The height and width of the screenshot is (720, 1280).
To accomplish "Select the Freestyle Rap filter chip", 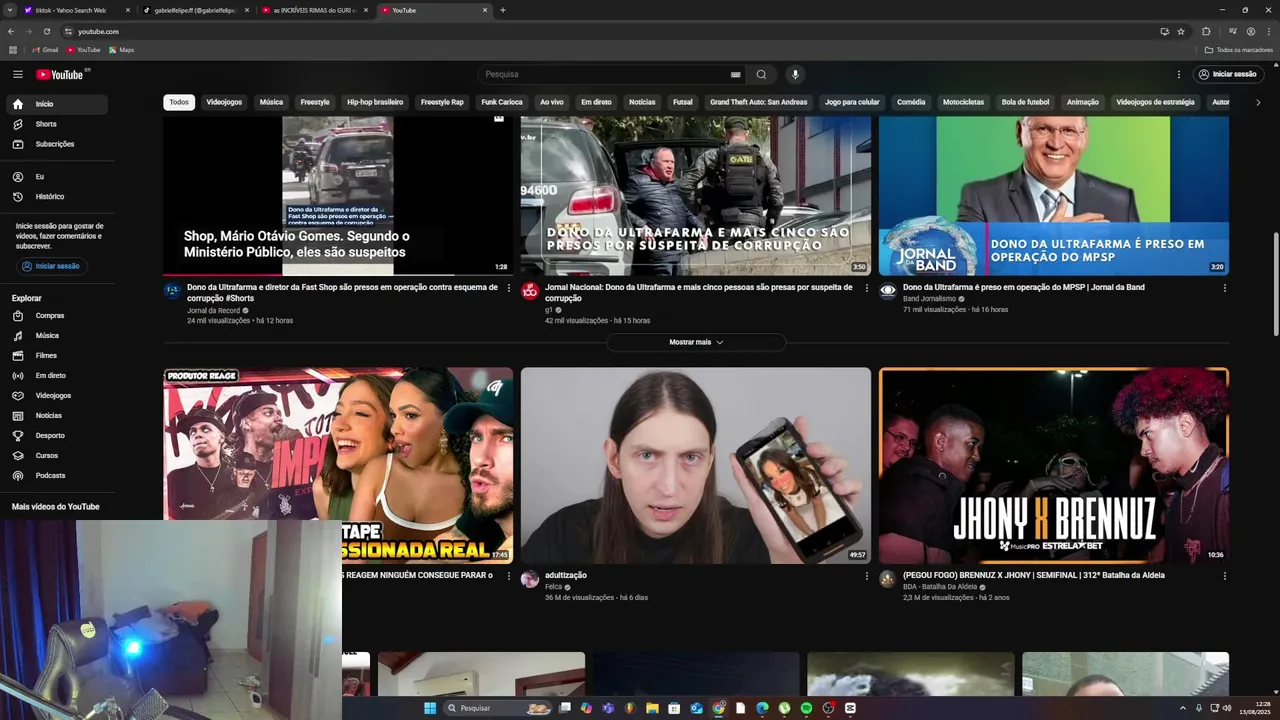I will [442, 102].
